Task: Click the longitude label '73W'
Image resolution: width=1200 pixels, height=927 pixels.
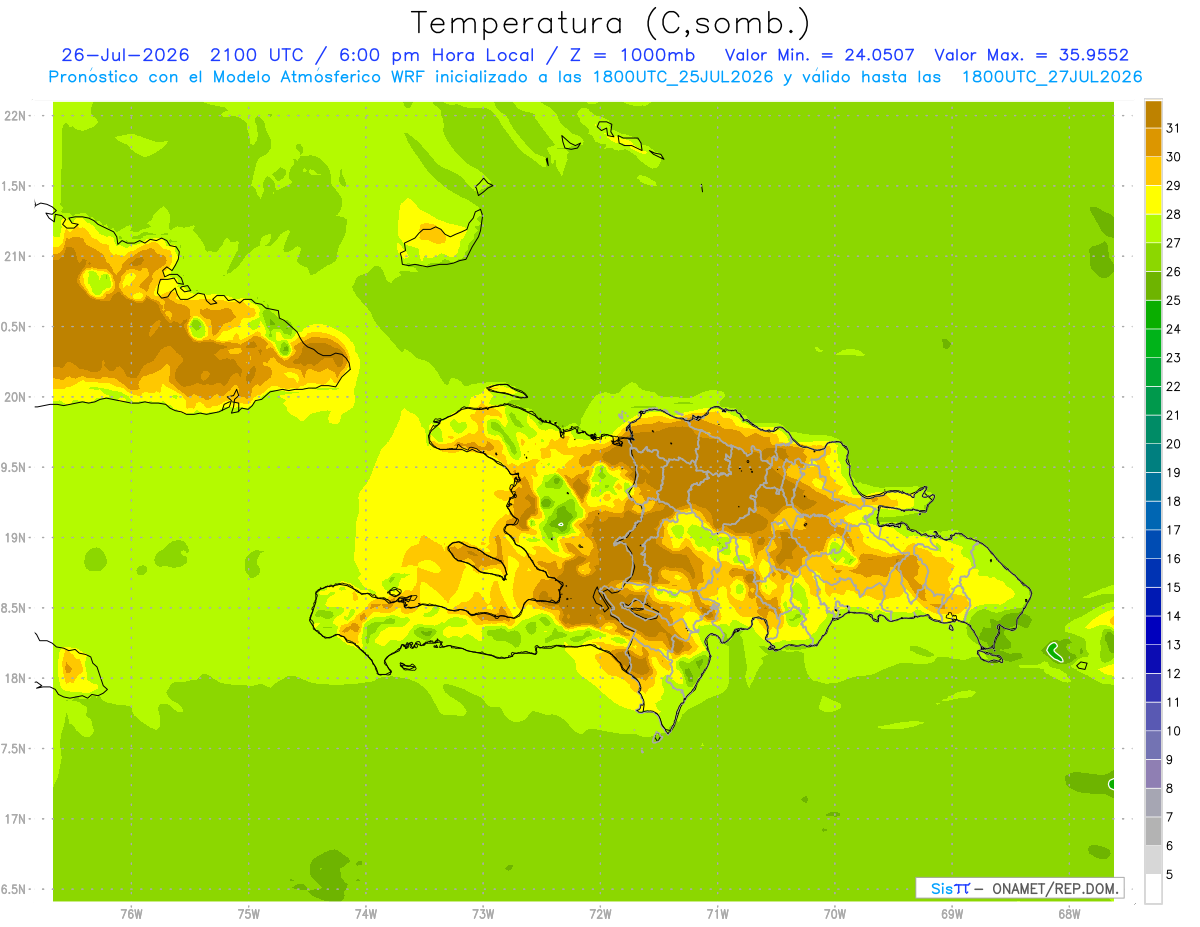Action: [x=483, y=913]
